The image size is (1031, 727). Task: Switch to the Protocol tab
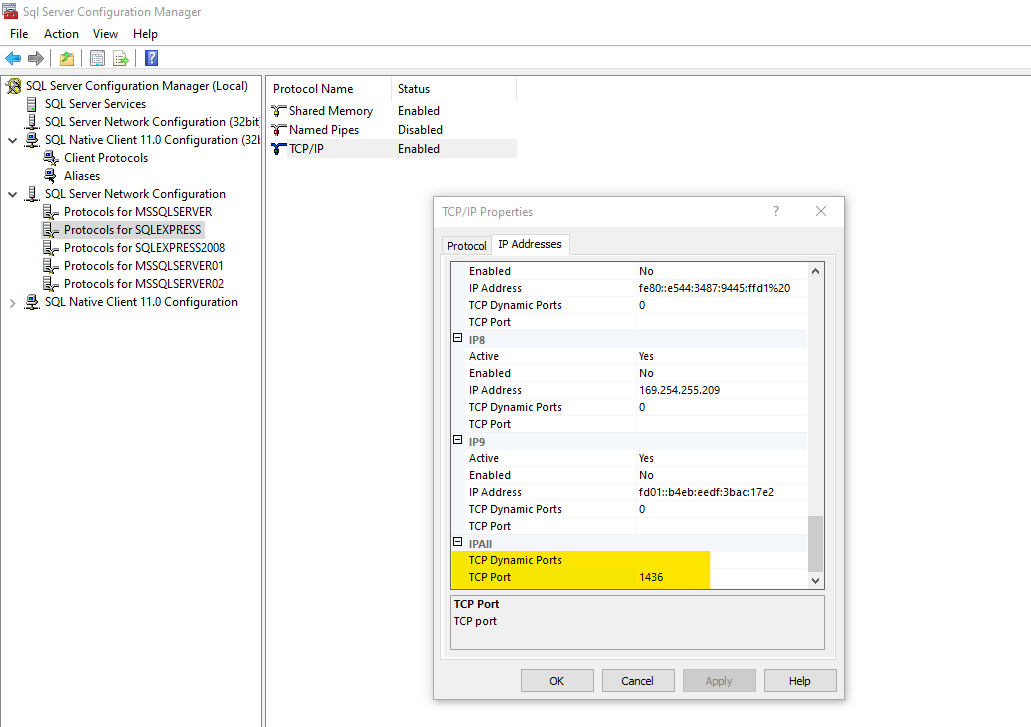click(466, 246)
